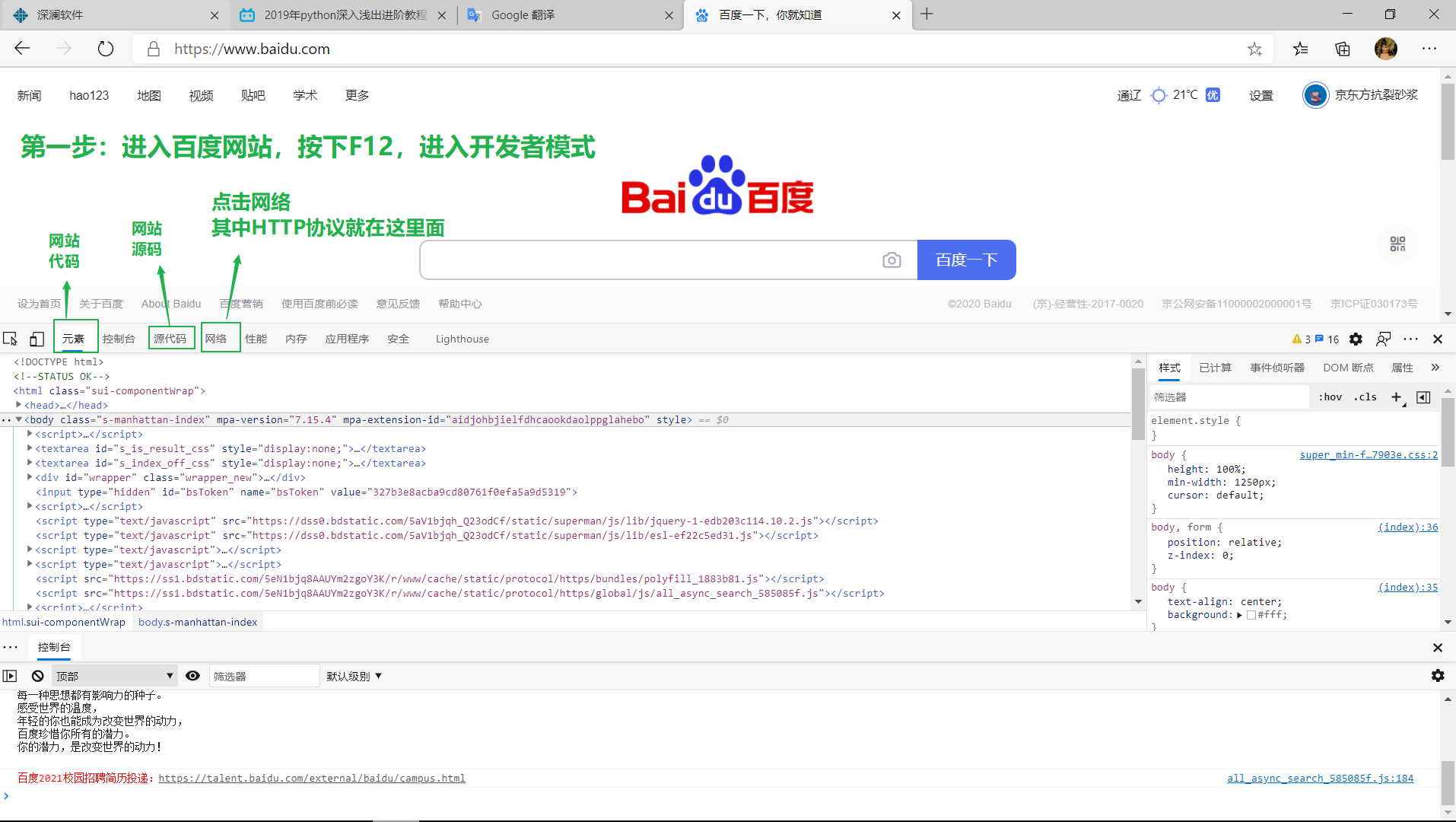1456x822 pixels.
Task: Toggle the computed styles sidebar pane
Action: (1423, 397)
